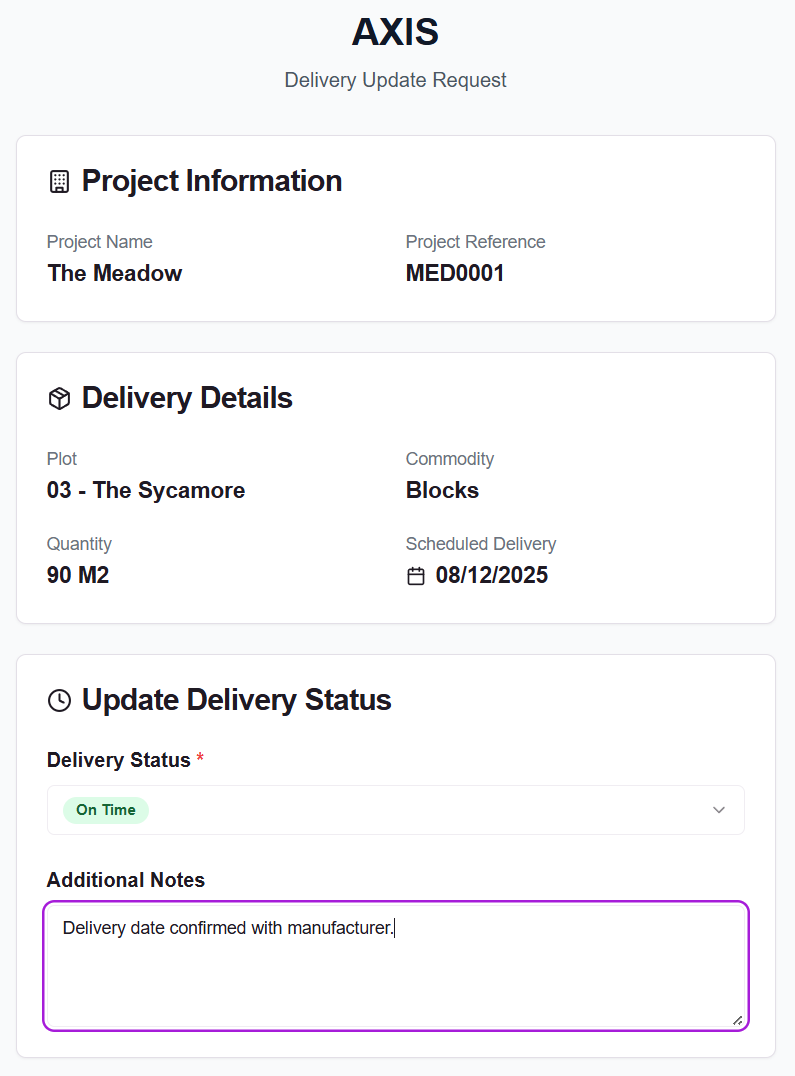
Task: Focus the Additional Notes text area
Action: tap(395, 975)
